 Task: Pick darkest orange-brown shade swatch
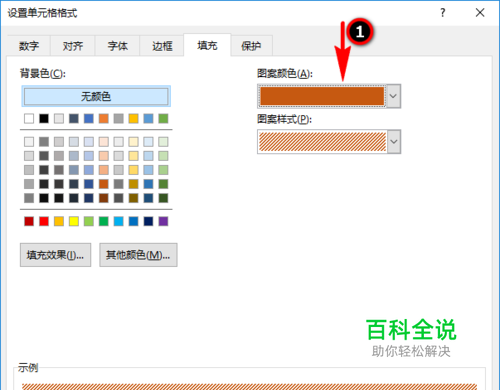[x=104, y=198]
